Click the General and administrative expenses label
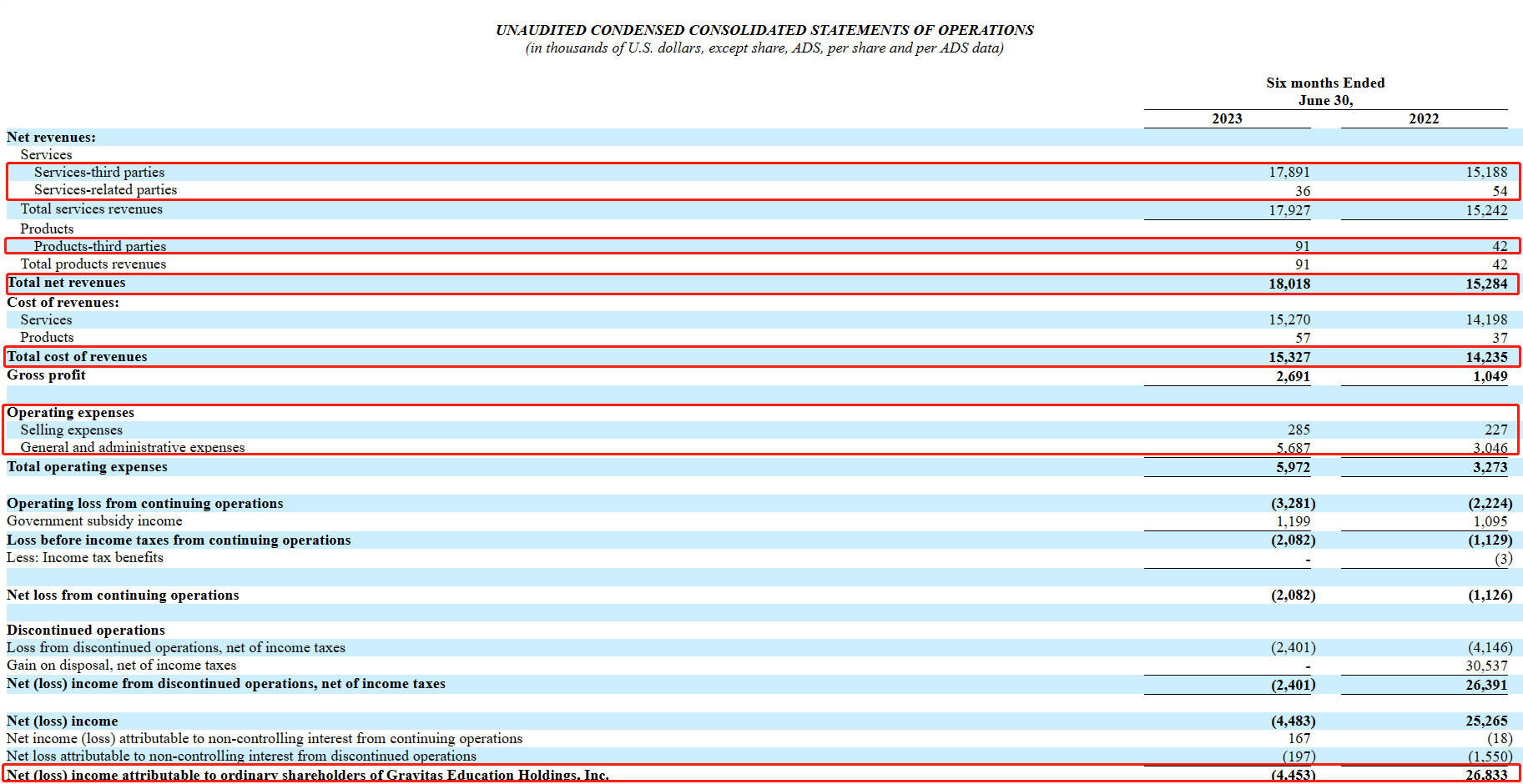This screenshot has height=784, width=1523. (x=133, y=448)
